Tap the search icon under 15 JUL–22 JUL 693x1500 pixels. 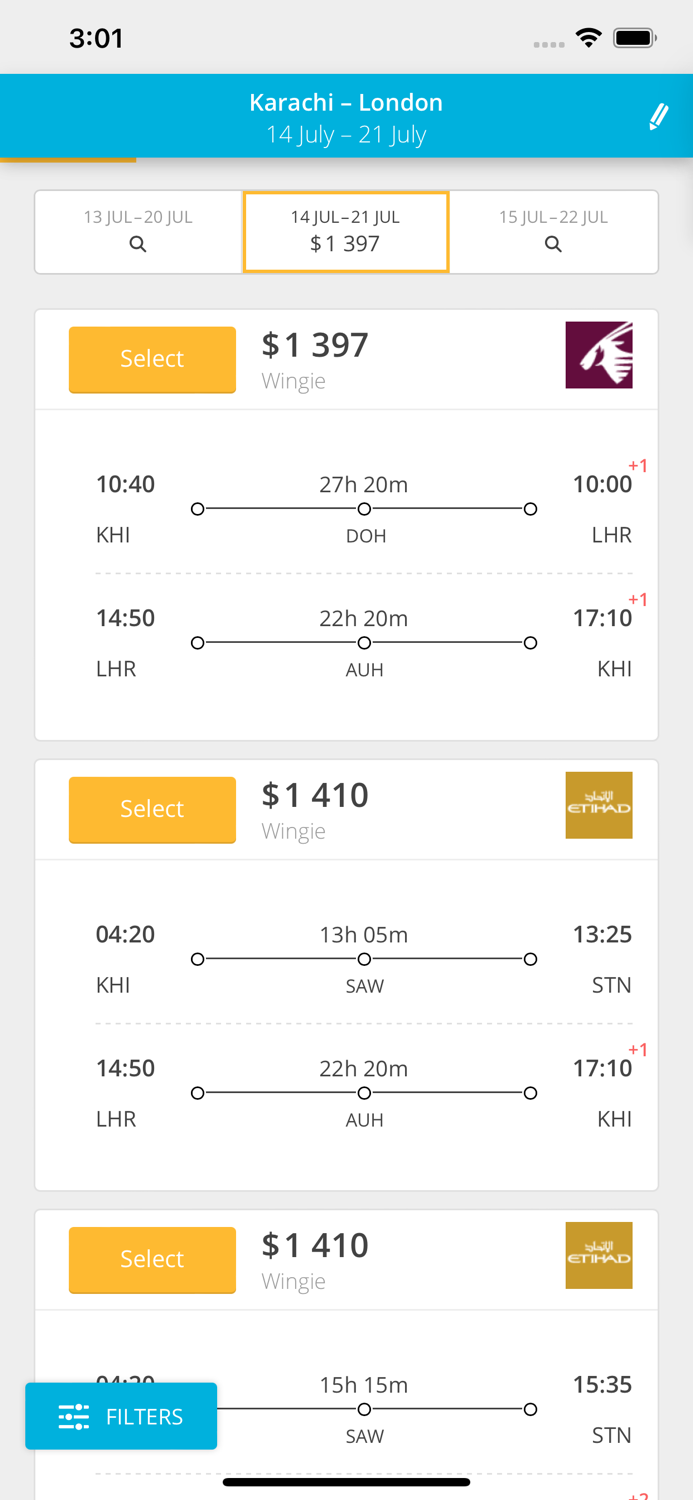point(553,244)
